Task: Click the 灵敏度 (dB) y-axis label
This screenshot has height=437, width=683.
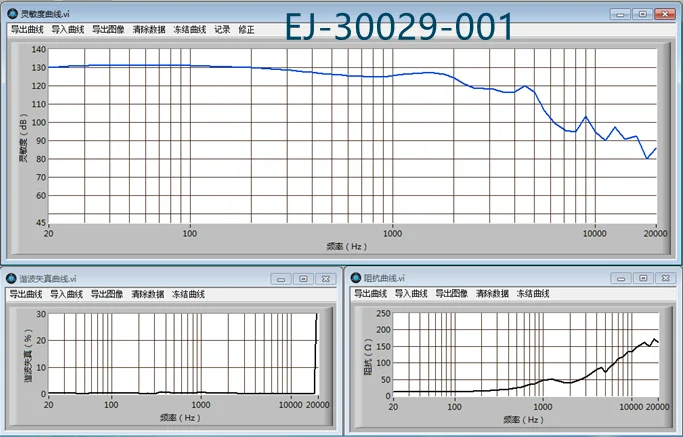Action: pyautogui.click(x=23, y=138)
